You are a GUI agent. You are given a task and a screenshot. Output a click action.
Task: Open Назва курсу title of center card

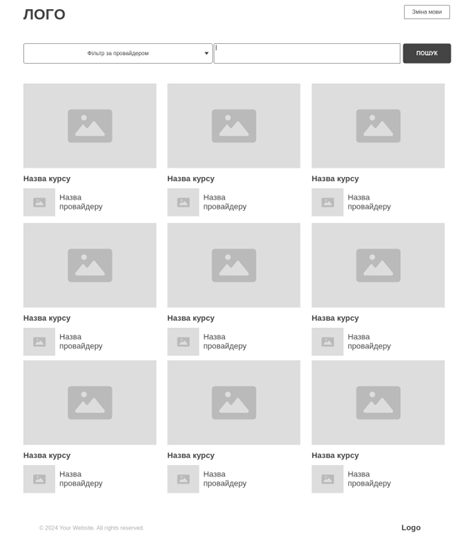pyautogui.click(x=191, y=318)
